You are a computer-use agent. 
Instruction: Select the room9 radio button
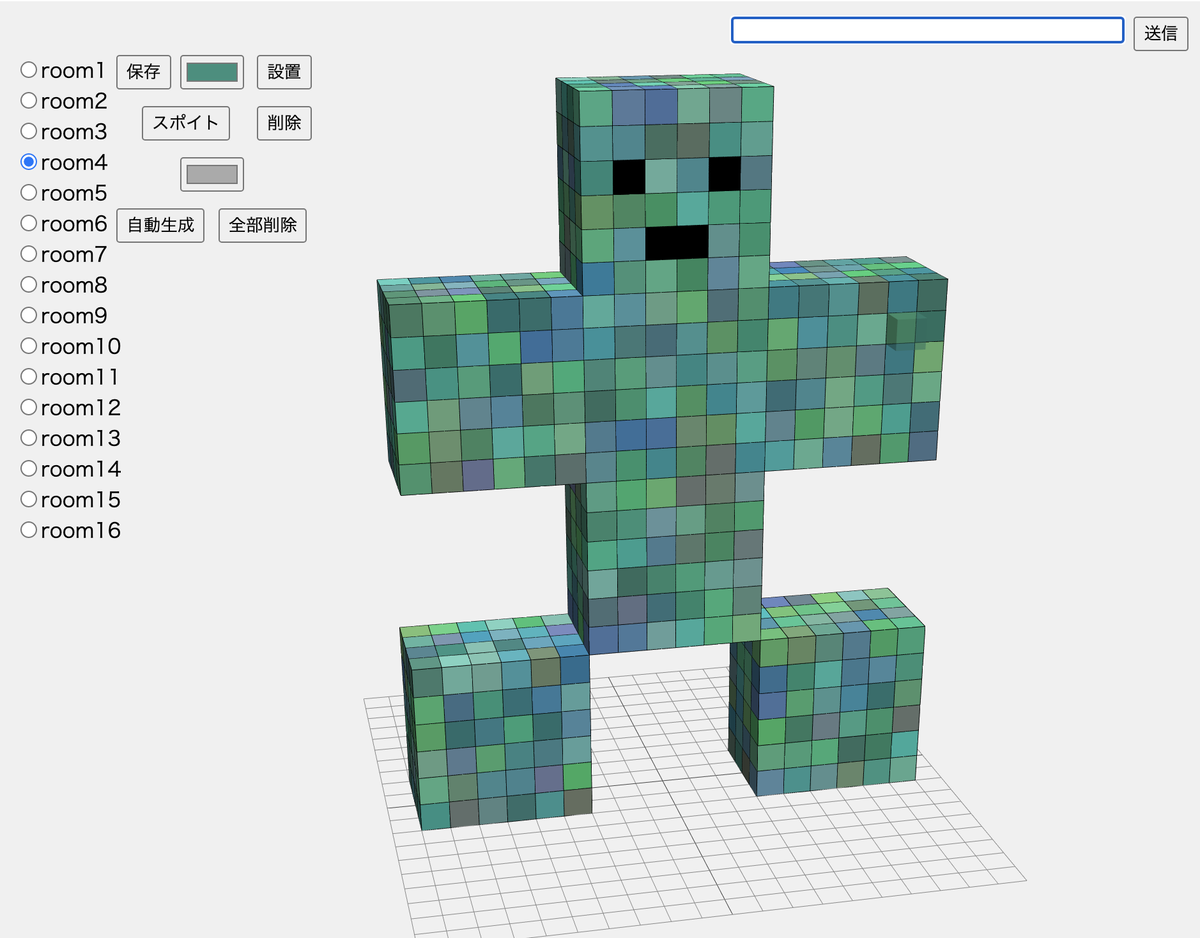[x=29, y=315]
